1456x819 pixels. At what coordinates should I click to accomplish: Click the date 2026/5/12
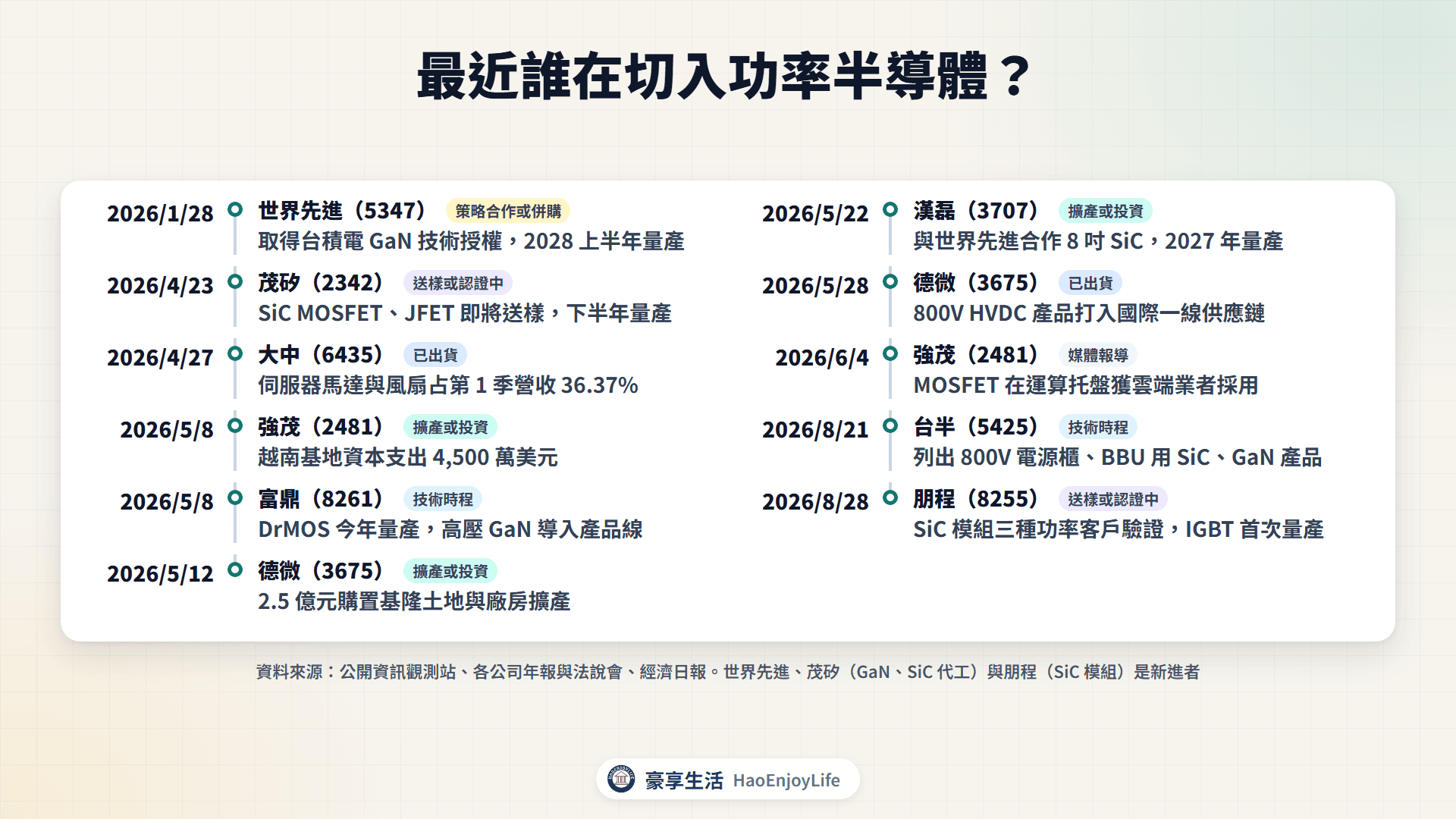pyautogui.click(x=160, y=574)
